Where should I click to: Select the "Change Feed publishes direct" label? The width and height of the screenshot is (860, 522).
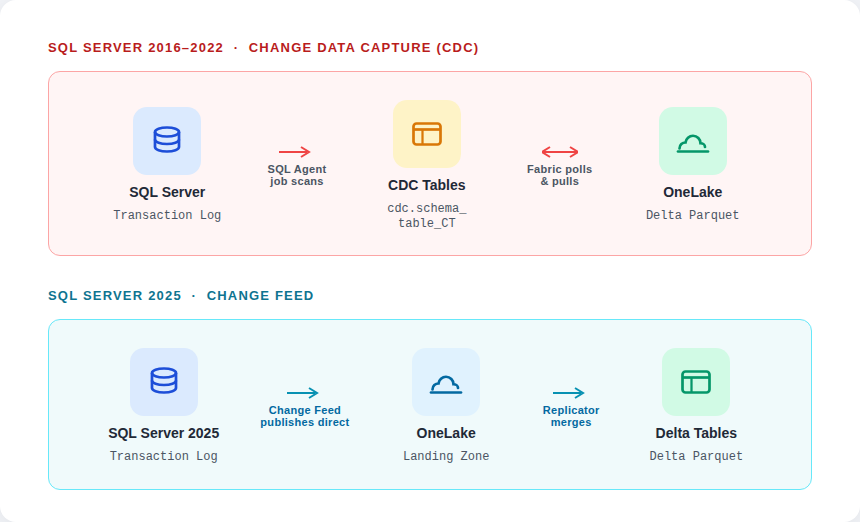[x=305, y=416]
